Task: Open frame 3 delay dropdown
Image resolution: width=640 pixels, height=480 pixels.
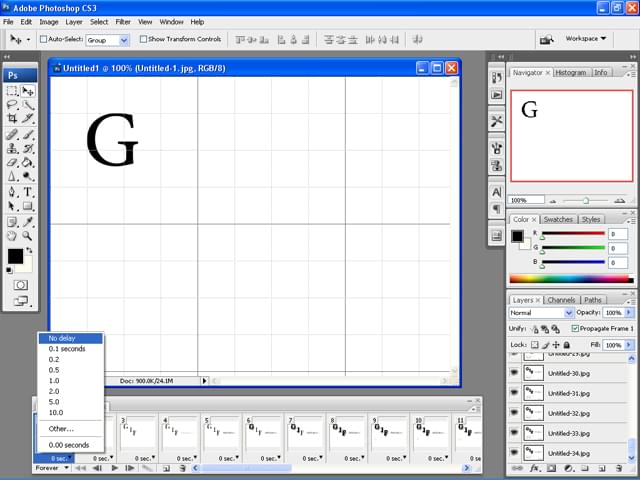Action: 144,458
